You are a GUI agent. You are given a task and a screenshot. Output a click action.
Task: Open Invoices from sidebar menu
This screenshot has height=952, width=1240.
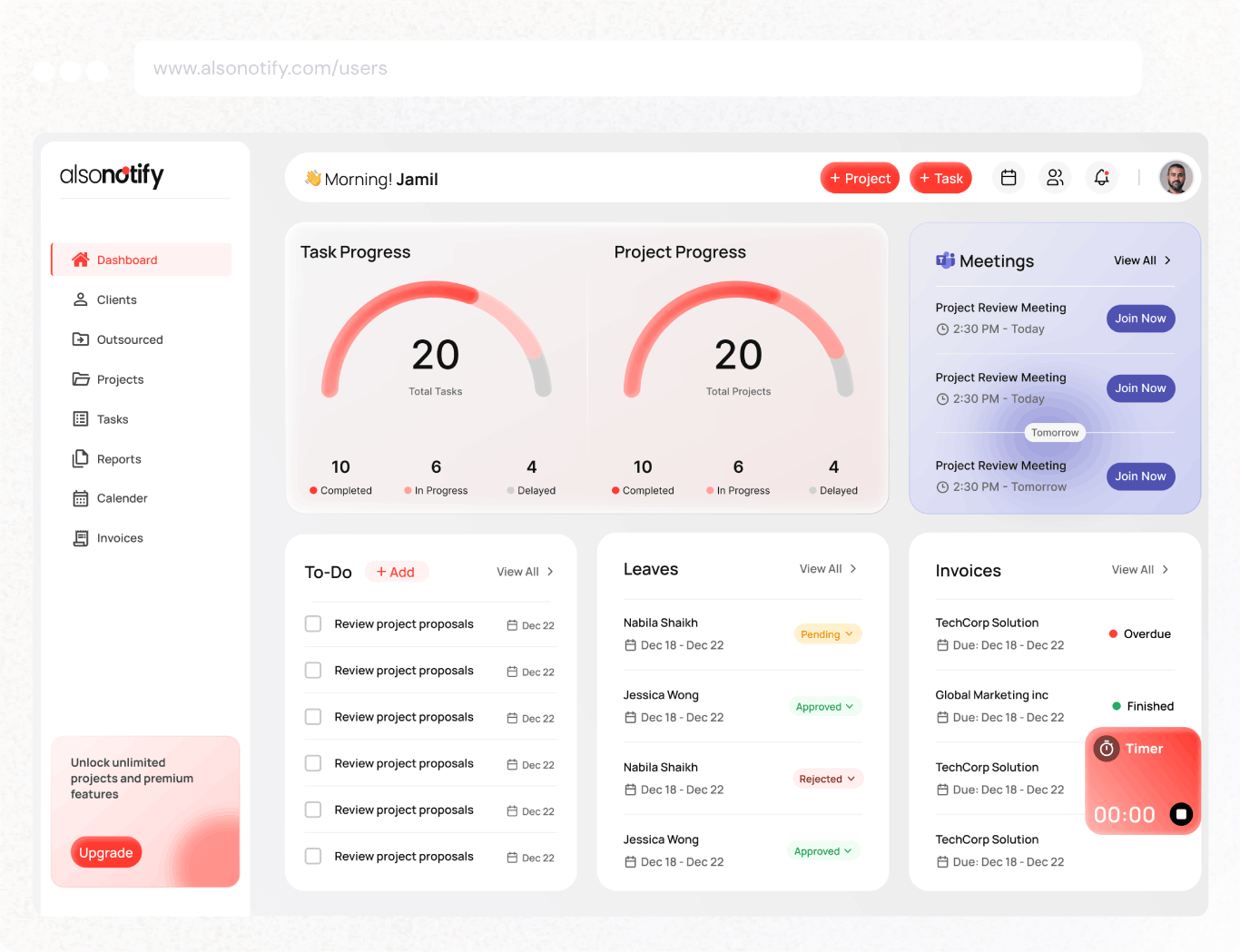pos(120,538)
